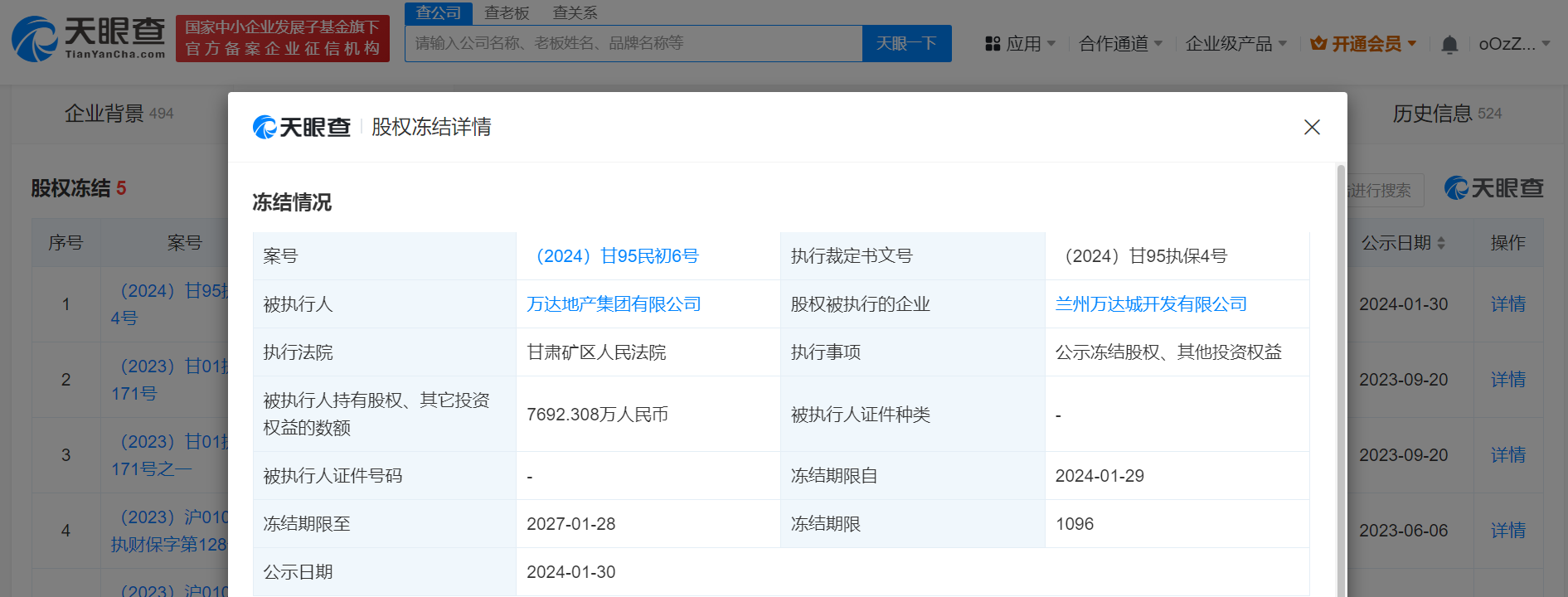The height and width of the screenshot is (597, 1568).
Task: Click the red 官方备案企业征信机构 banner
Action: click(x=283, y=38)
